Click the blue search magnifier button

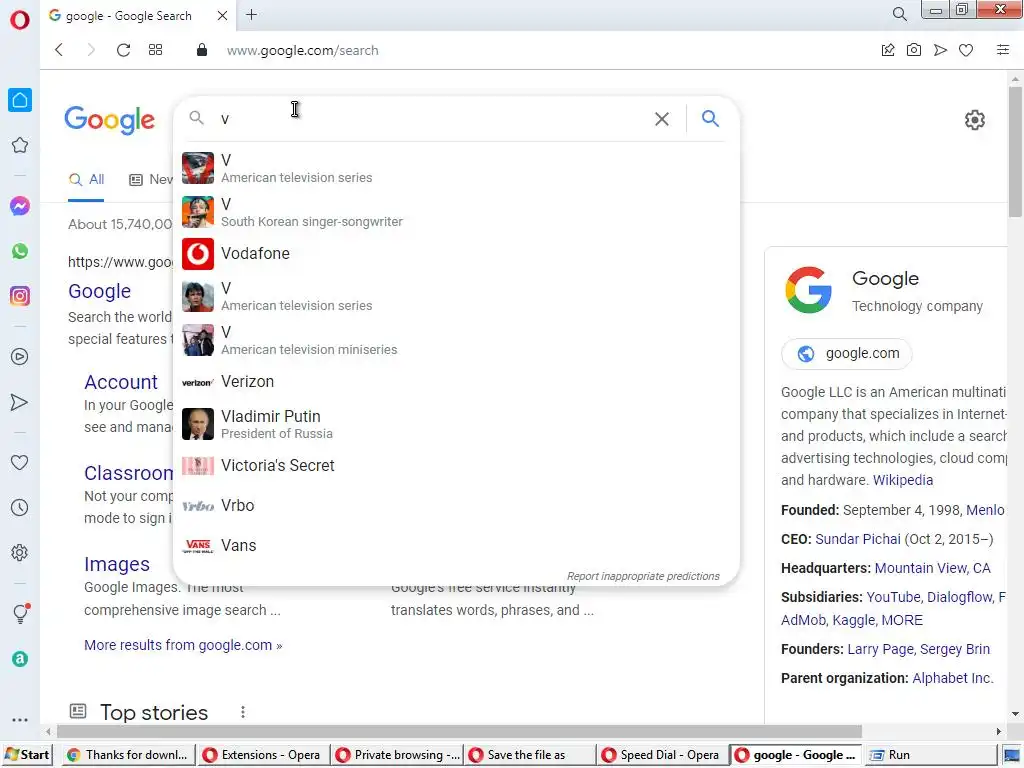[x=711, y=118]
